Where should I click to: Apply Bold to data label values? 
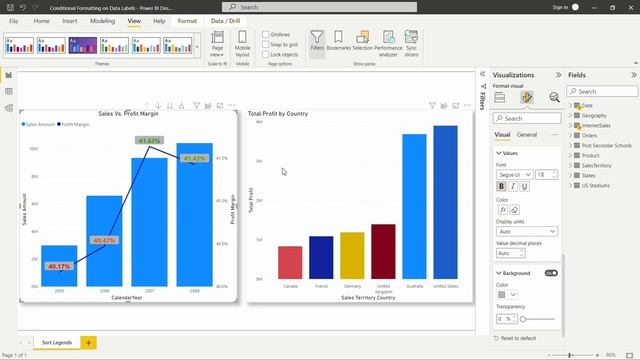click(x=501, y=187)
